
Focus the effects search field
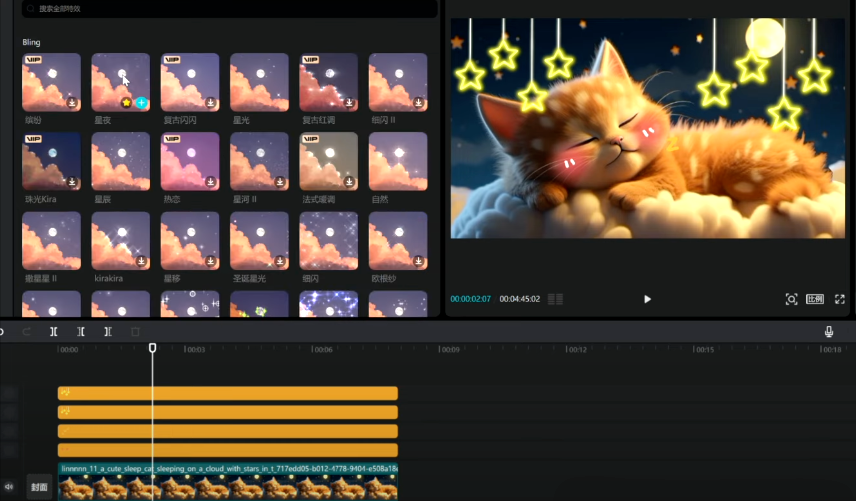(x=230, y=9)
